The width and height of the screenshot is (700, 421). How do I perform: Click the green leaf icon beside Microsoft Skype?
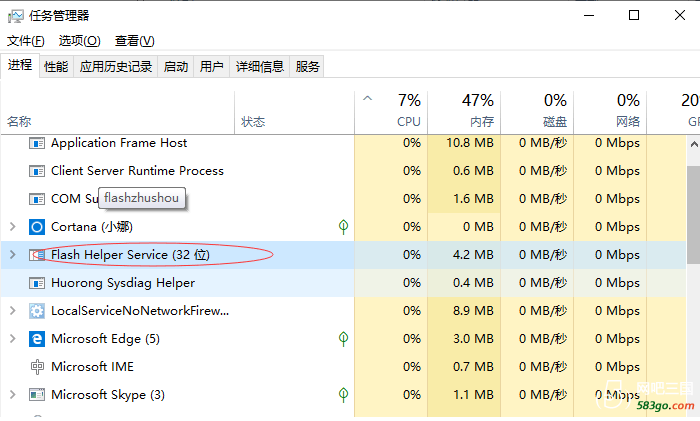point(343,395)
